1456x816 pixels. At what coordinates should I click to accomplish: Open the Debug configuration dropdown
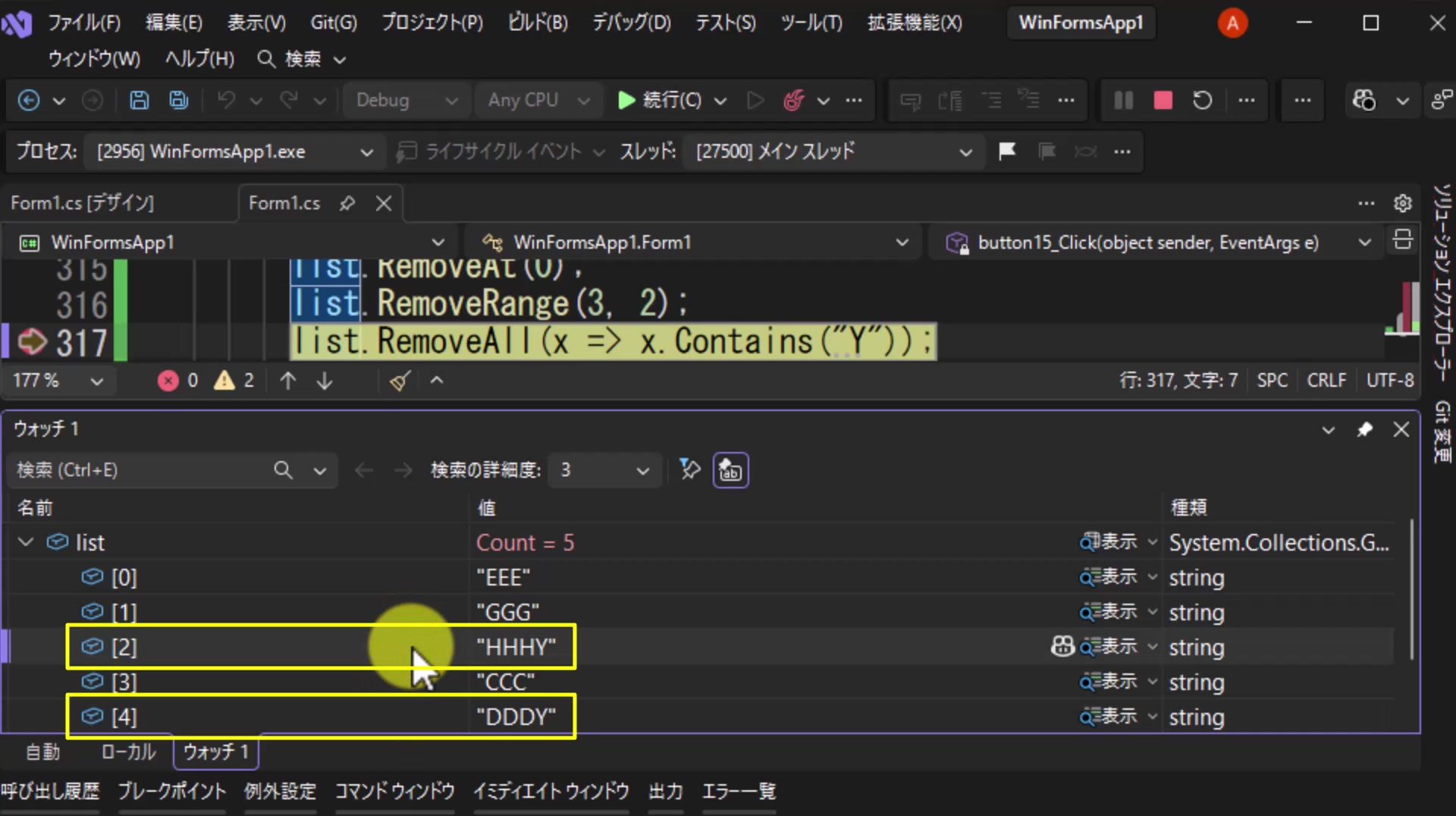click(x=407, y=100)
